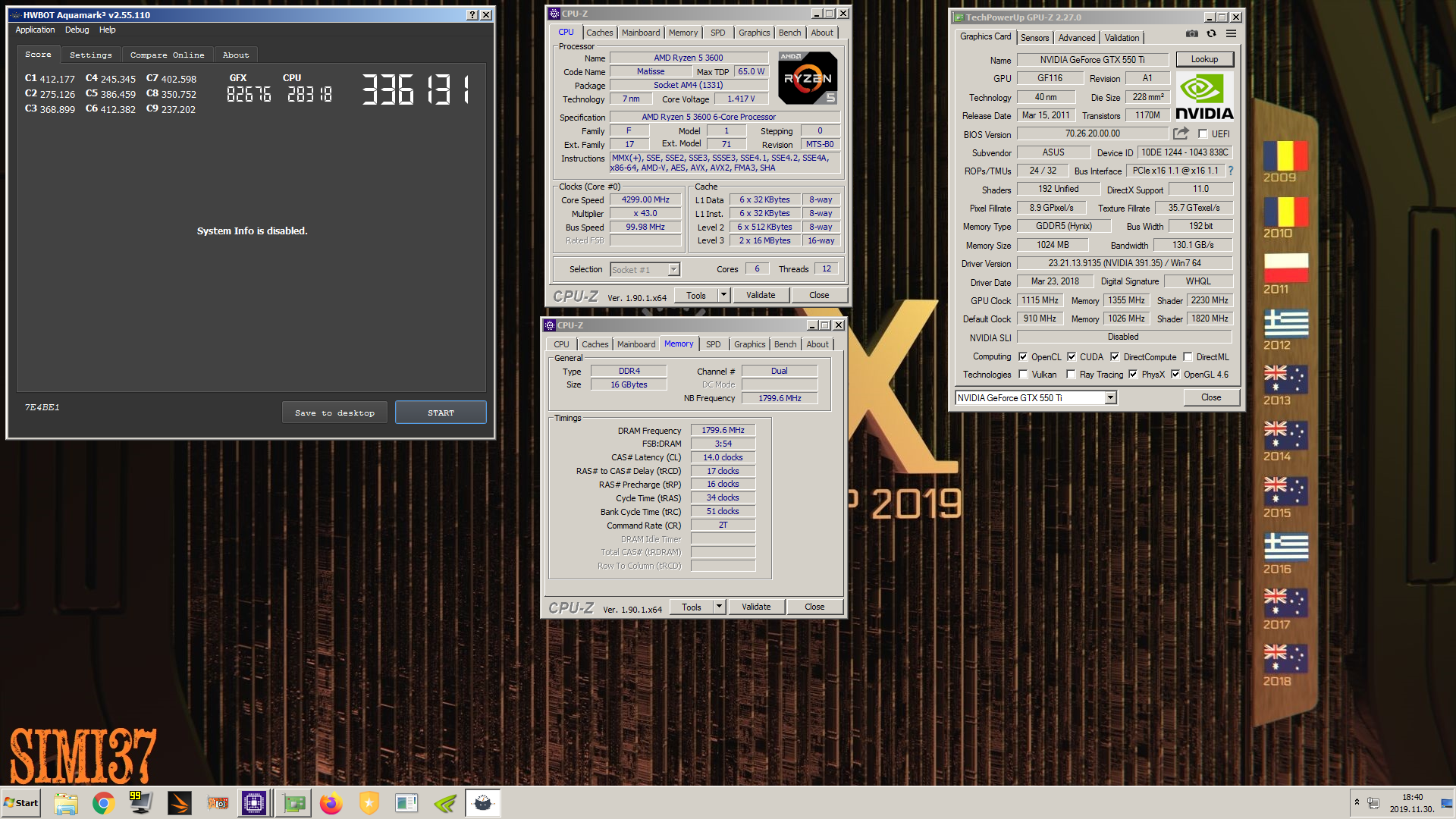This screenshot has height=819, width=1456.
Task: Switch to GPU-Z in the taskbar
Action: click(293, 803)
